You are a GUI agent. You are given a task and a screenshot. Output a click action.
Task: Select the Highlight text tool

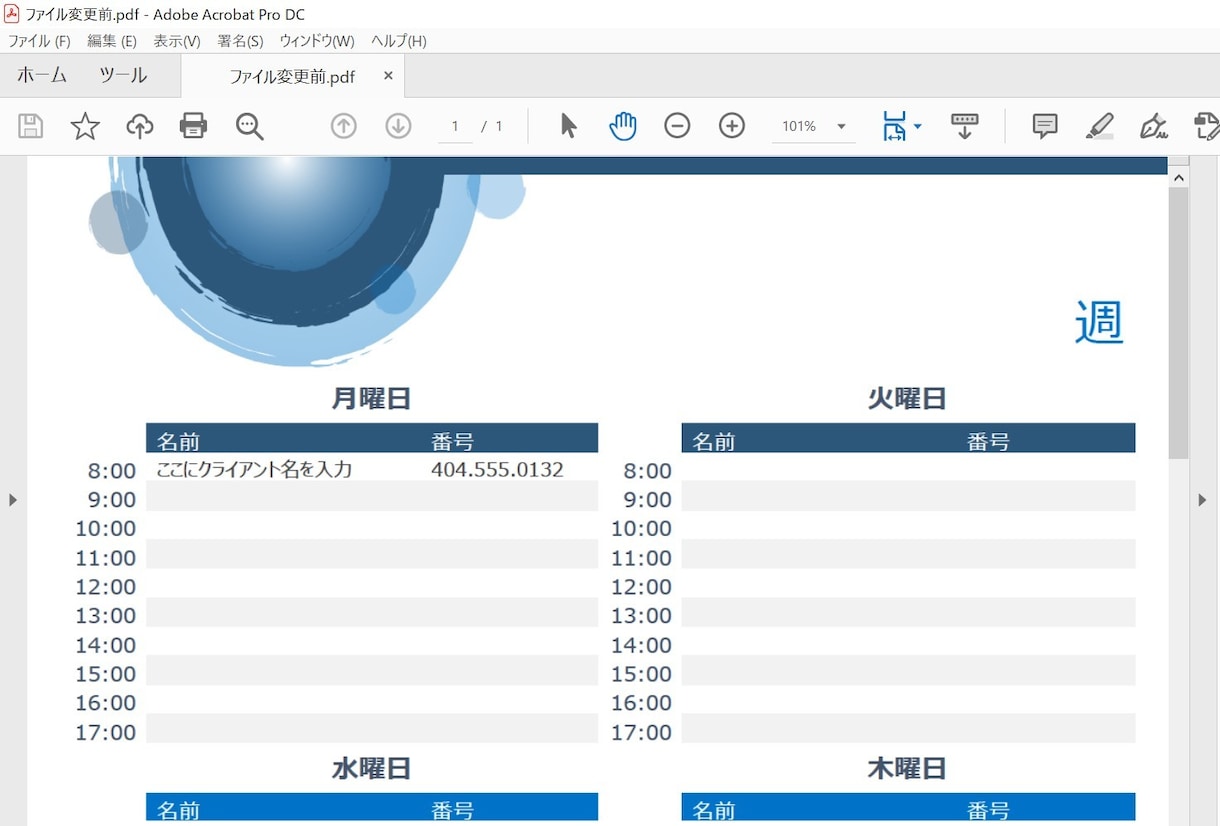(x=1099, y=126)
